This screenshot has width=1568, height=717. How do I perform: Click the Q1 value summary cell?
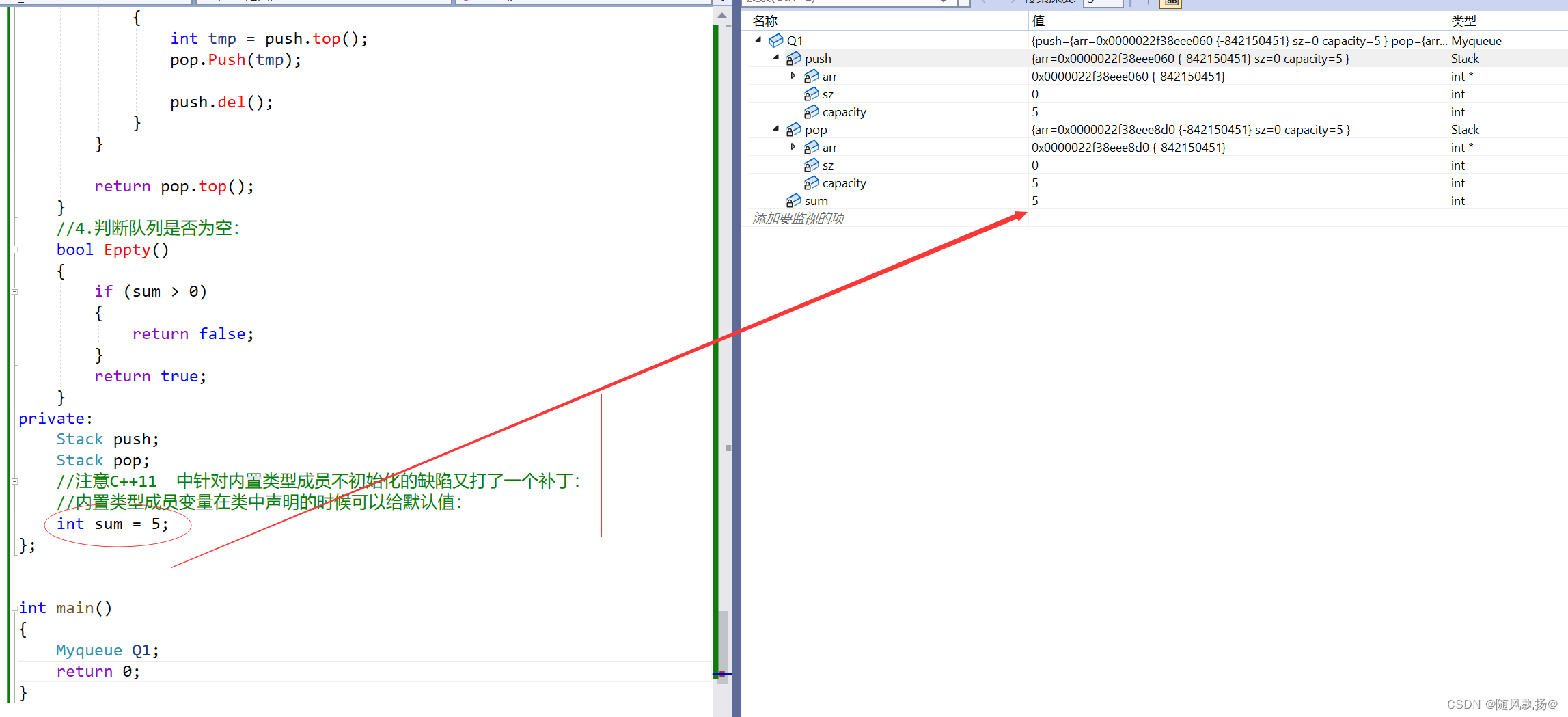coord(1239,41)
